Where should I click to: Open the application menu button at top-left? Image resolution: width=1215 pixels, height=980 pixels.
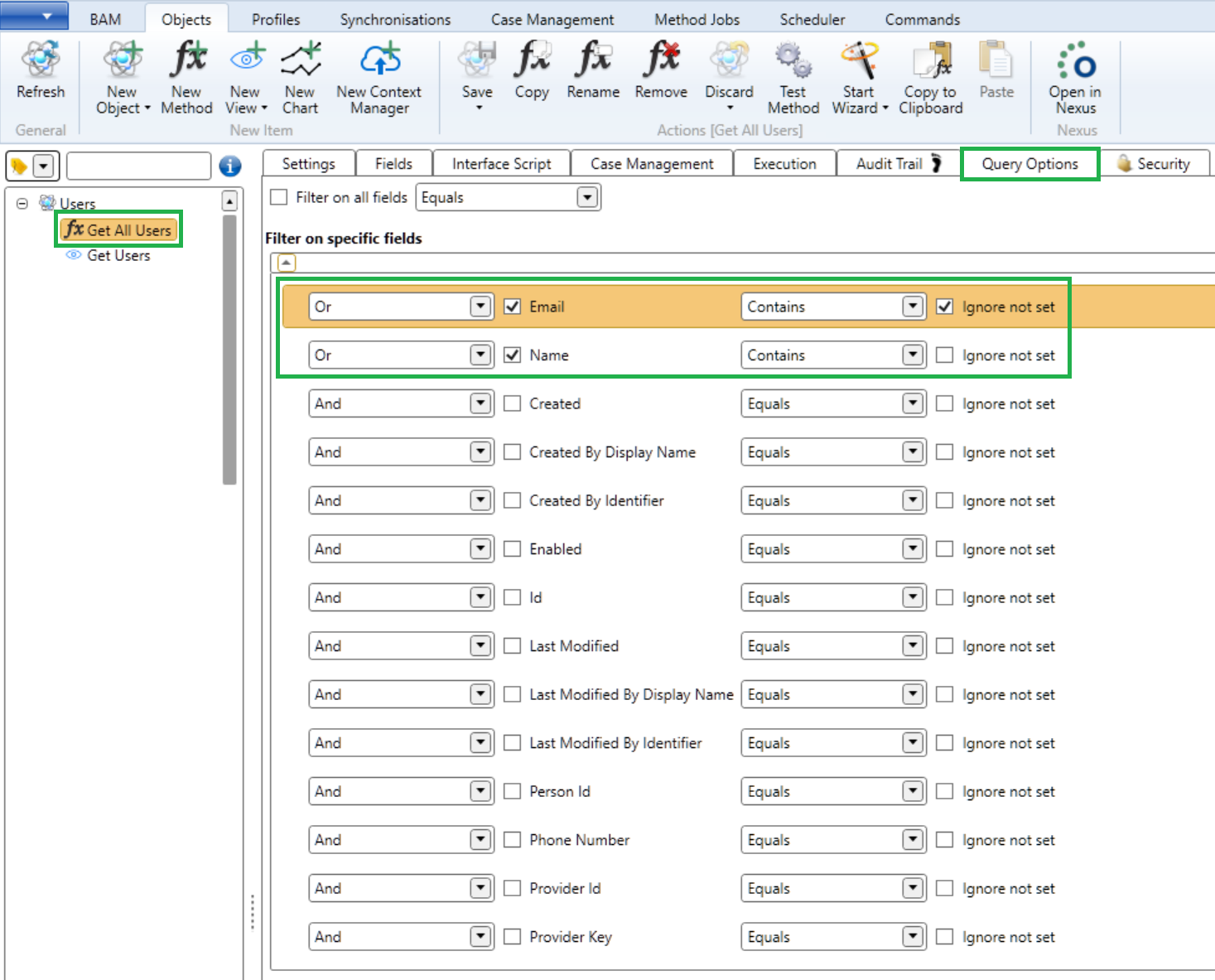34,15
